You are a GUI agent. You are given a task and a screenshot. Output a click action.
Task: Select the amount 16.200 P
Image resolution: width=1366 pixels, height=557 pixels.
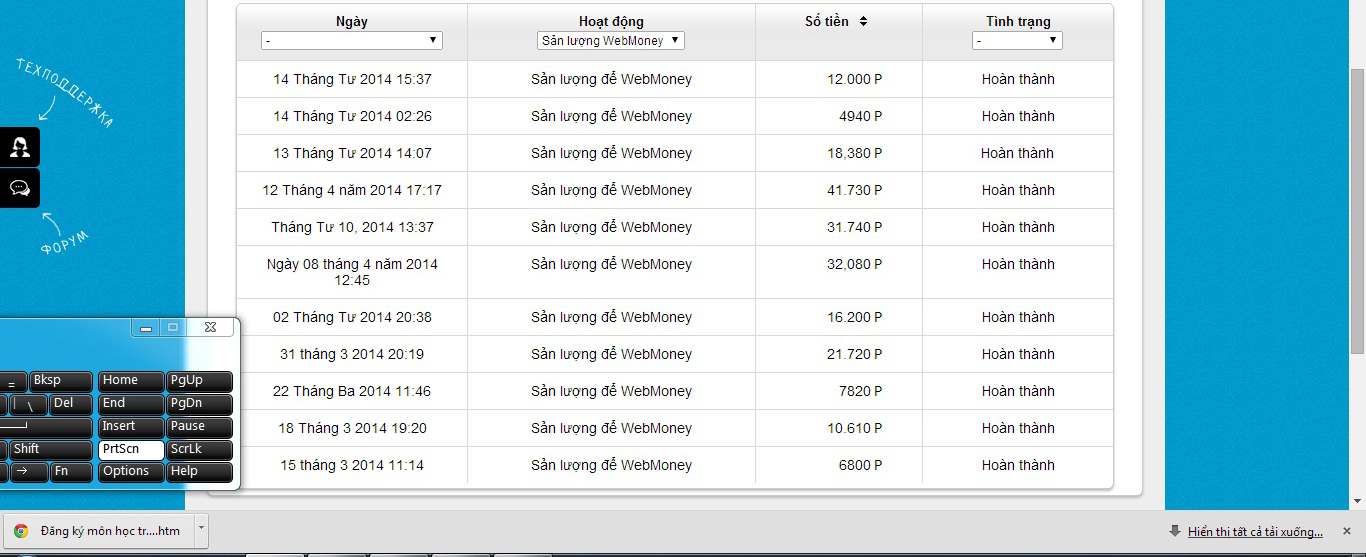[855, 317]
